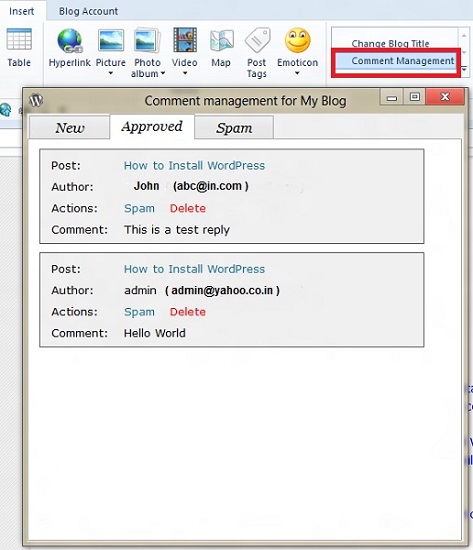Image resolution: width=473 pixels, height=550 pixels.
Task: Click the author name admin
Action: pyautogui.click(x=140, y=290)
